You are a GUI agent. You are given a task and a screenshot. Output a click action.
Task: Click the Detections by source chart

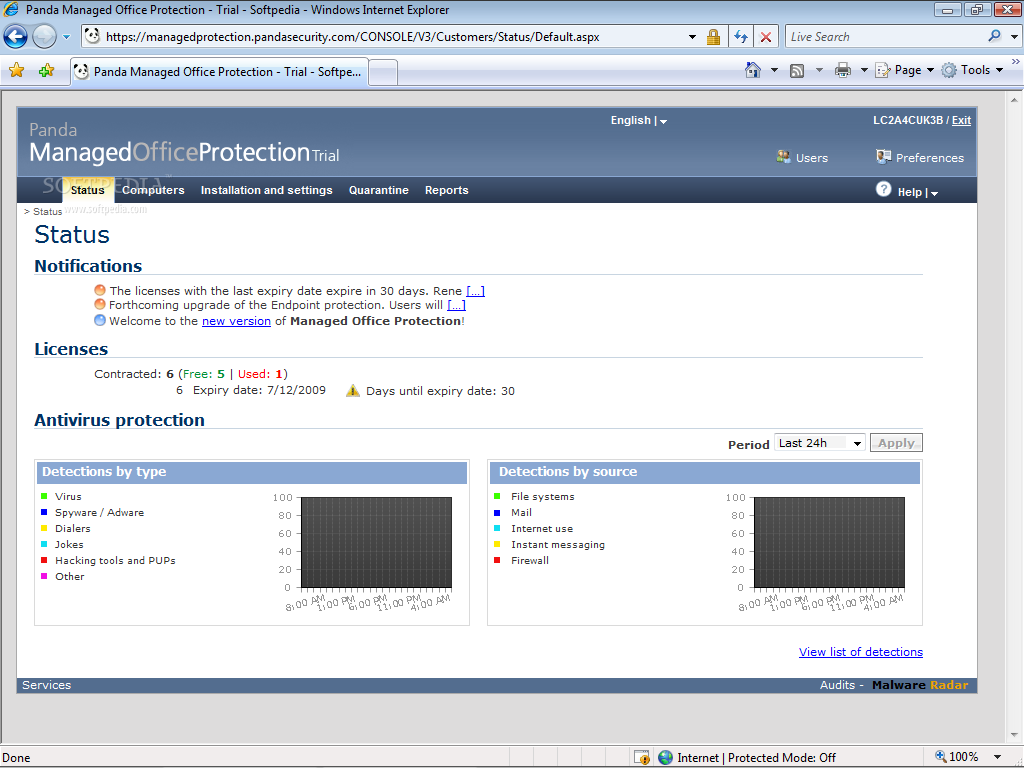point(829,542)
